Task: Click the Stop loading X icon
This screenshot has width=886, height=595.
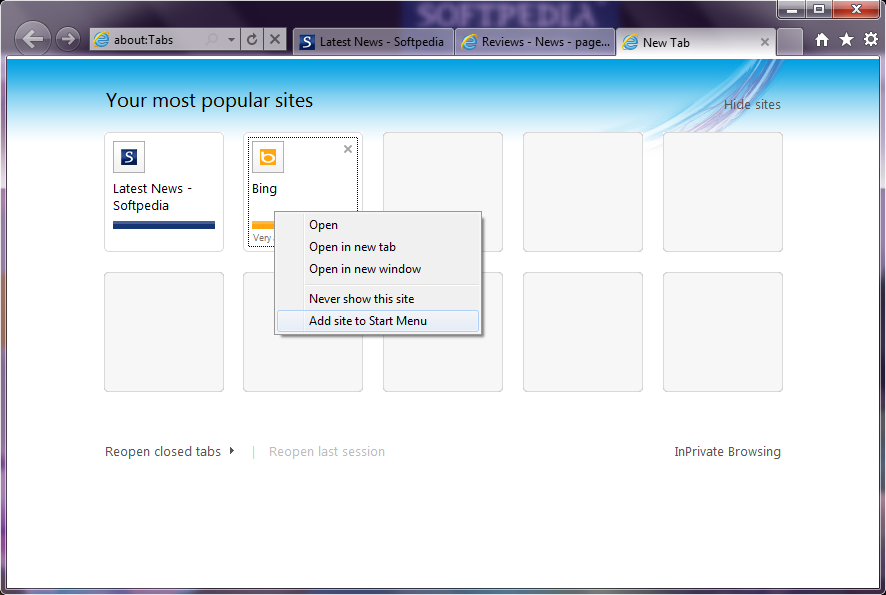Action: click(275, 40)
